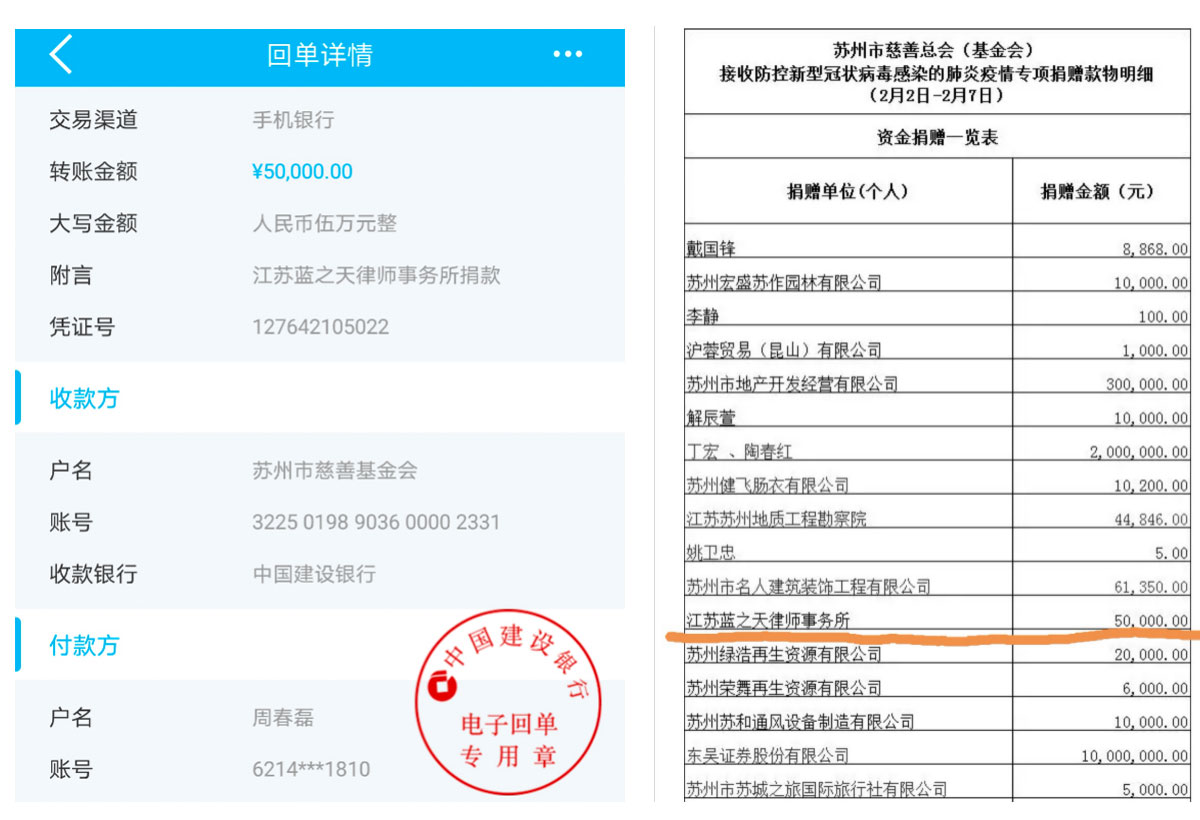Click the 人民币伍万元整 amount in words
The width and height of the screenshot is (1200, 820).
coord(325,223)
